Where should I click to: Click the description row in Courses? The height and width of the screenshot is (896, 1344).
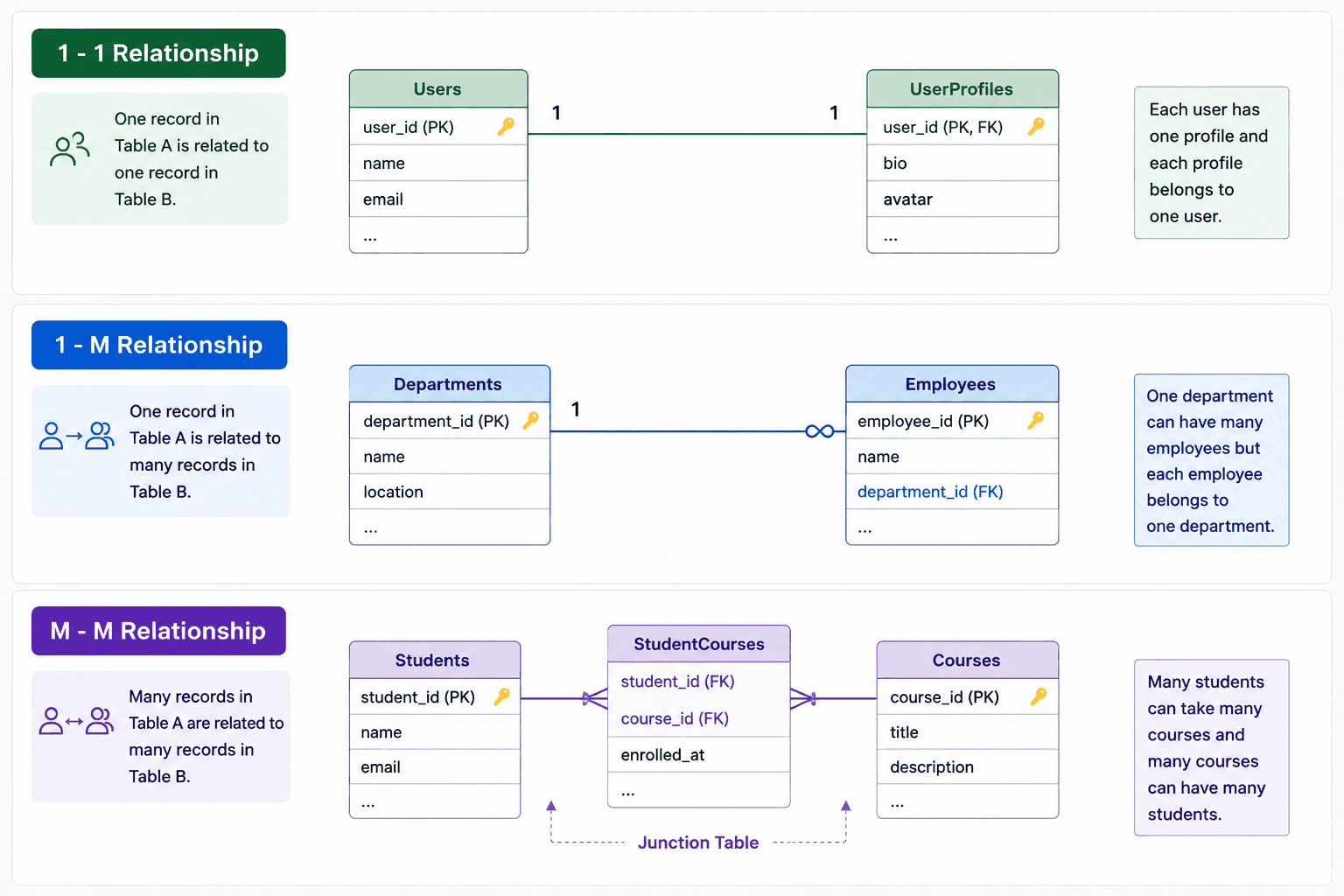click(x=968, y=767)
